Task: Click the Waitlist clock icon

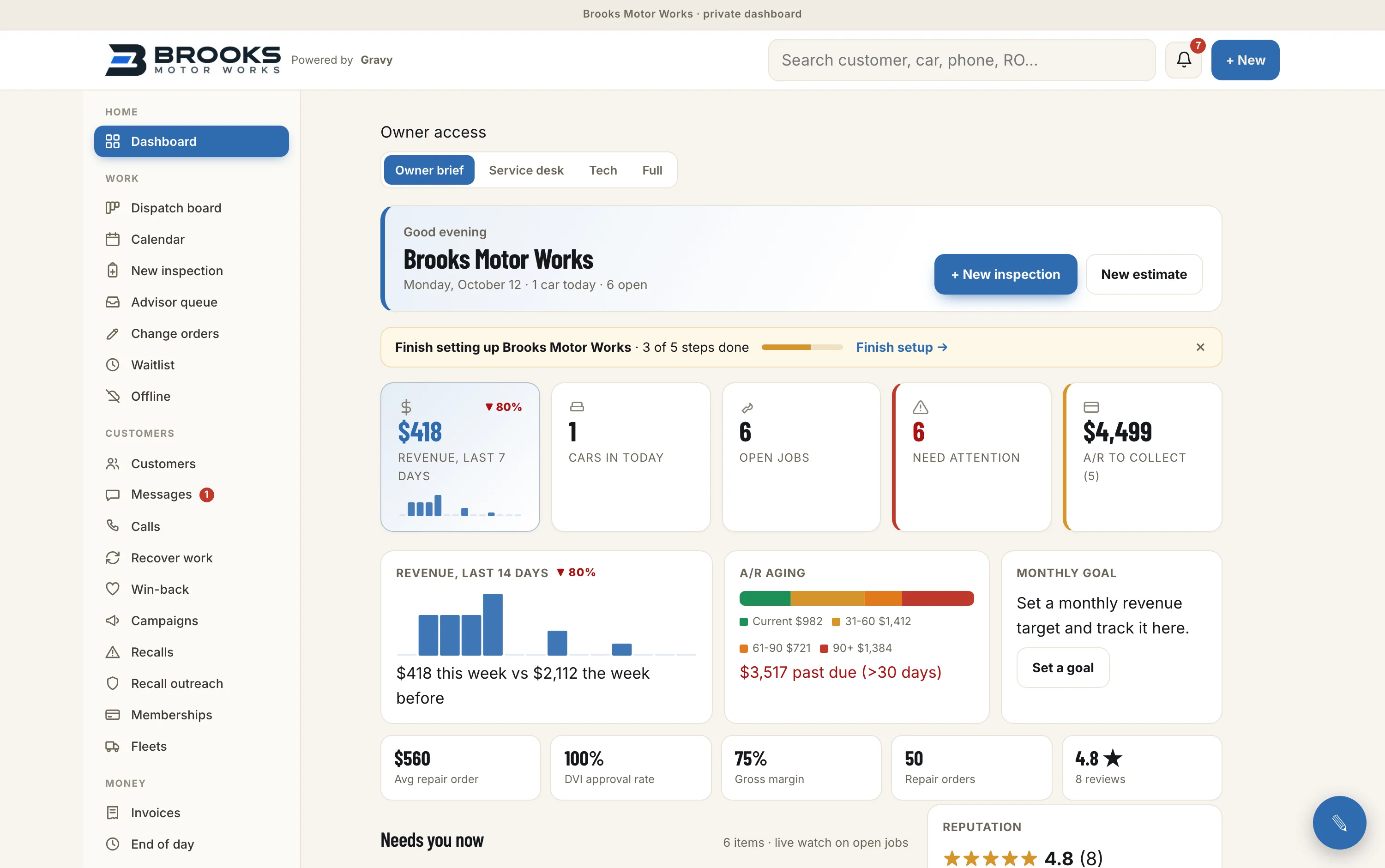Action: coord(113,365)
